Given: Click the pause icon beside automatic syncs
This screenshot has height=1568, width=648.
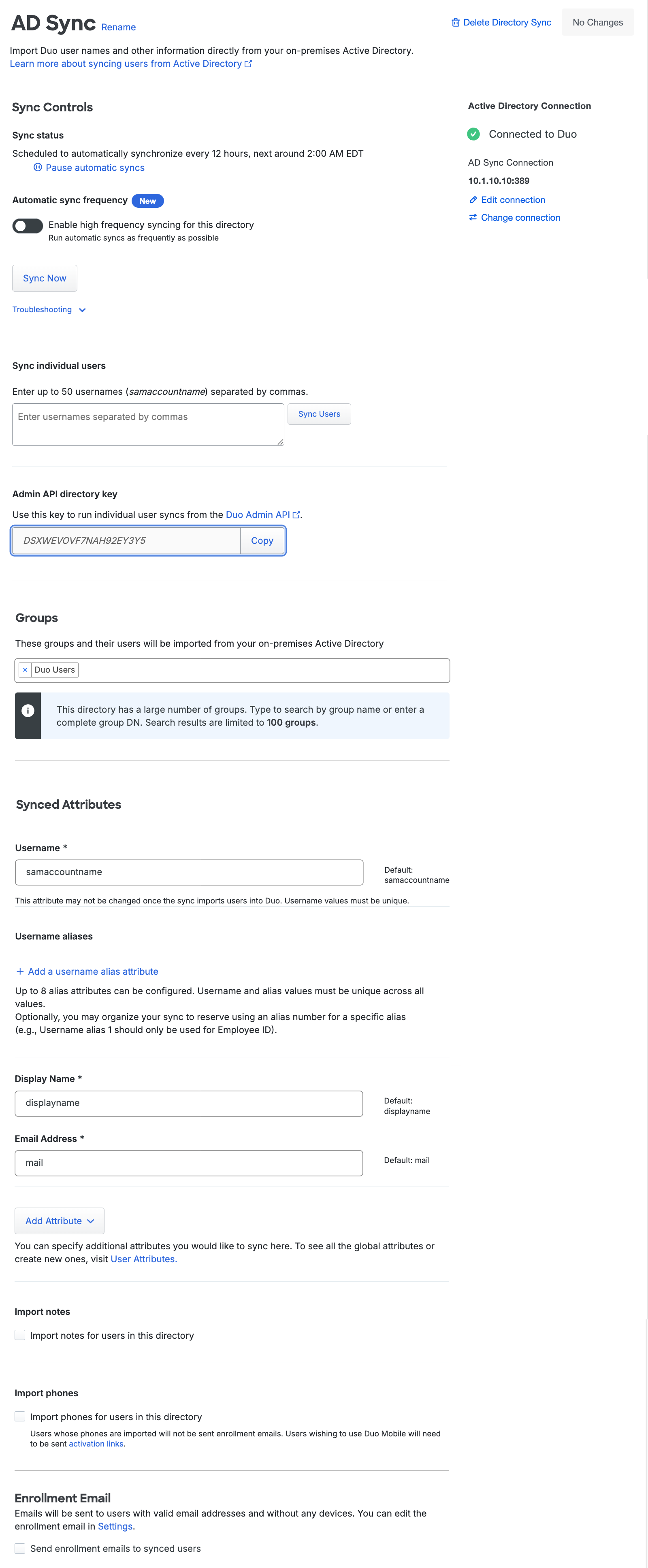Looking at the screenshot, I should click(x=38, y=168).
